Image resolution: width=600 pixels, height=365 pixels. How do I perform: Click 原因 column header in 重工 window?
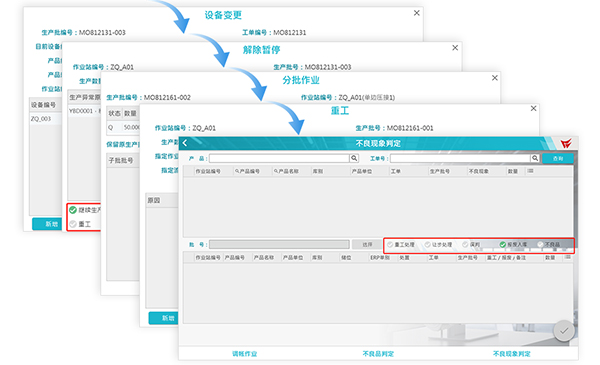tap(153, 200)
